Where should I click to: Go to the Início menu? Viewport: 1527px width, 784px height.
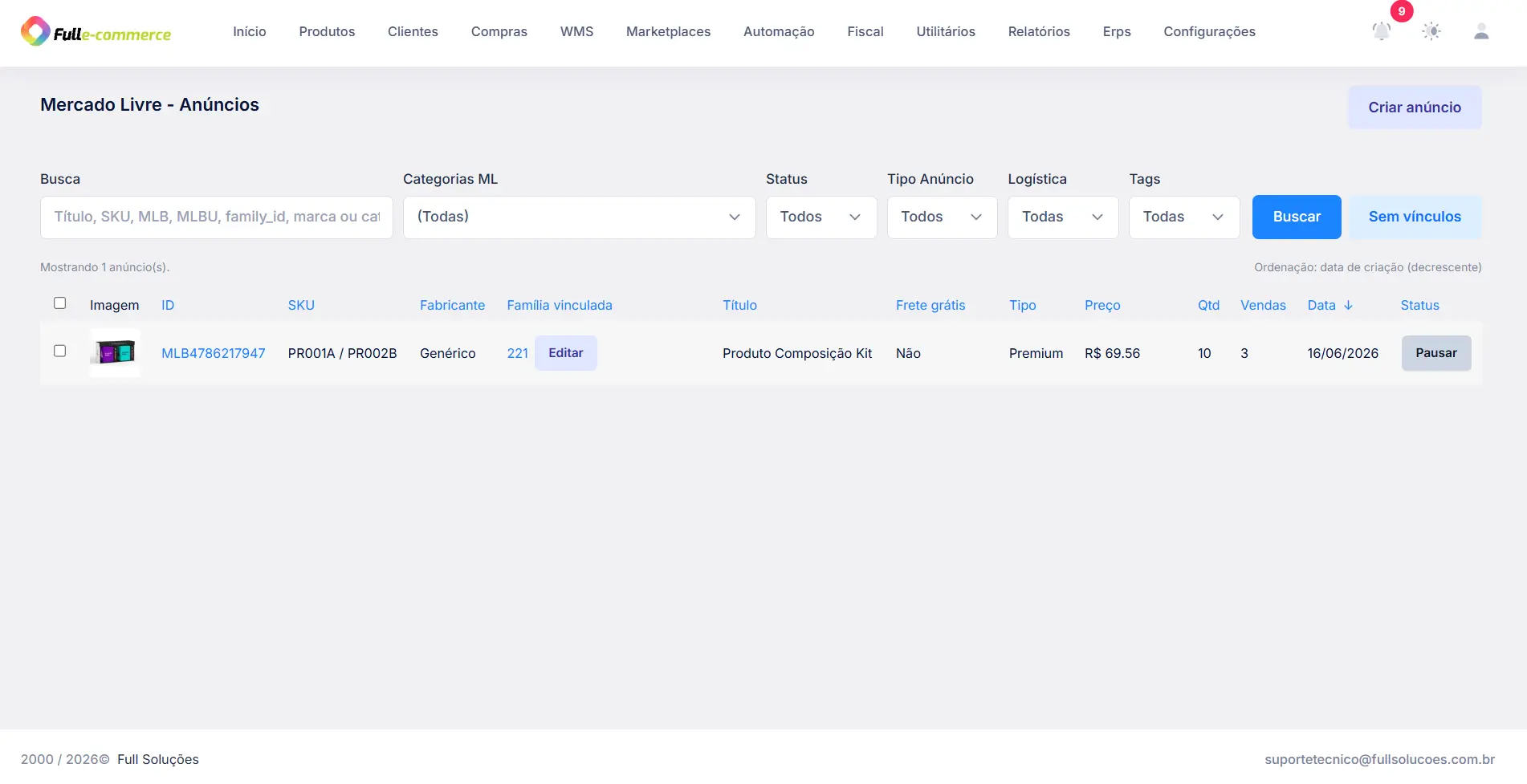[x=250, y=31]
